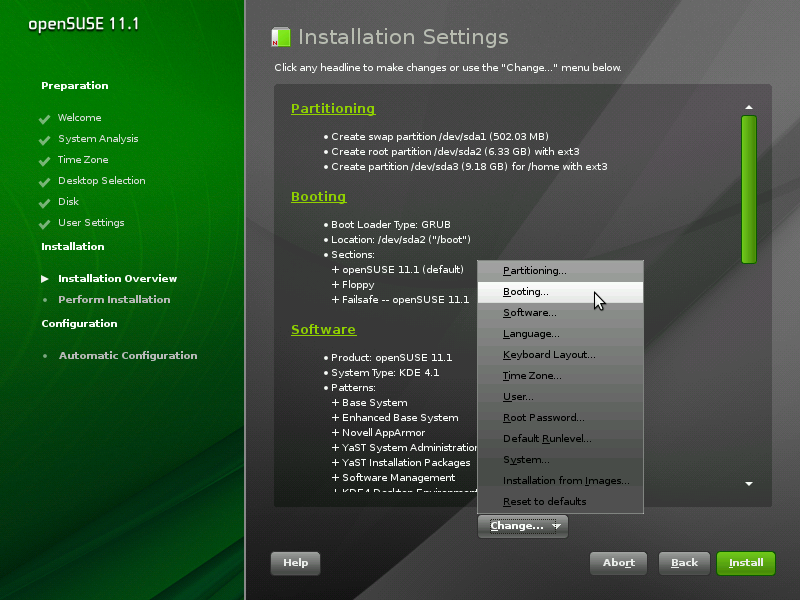This screenshot has height=600, width=800.
Task: Choose Default Runlevel... from the Change menu
Action: (x=560, y=438)
